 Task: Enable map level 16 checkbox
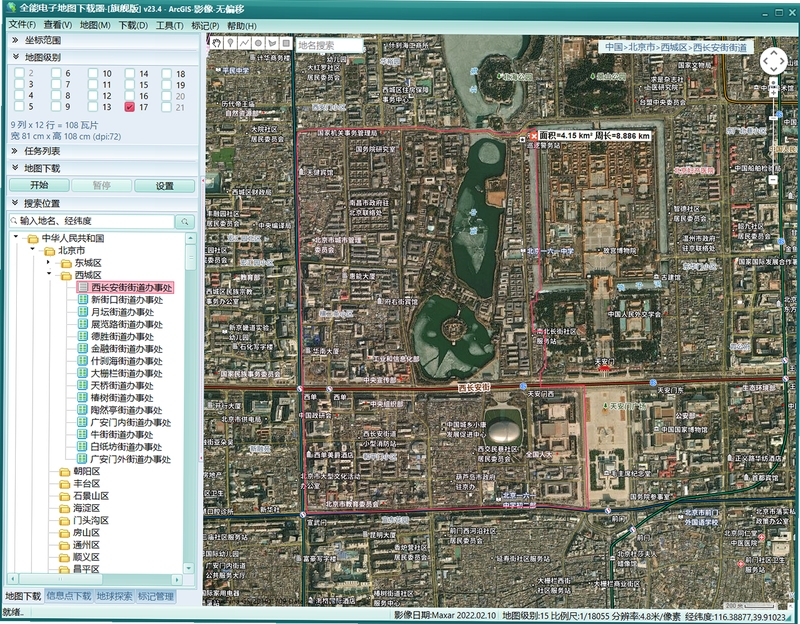coord(130,96)
